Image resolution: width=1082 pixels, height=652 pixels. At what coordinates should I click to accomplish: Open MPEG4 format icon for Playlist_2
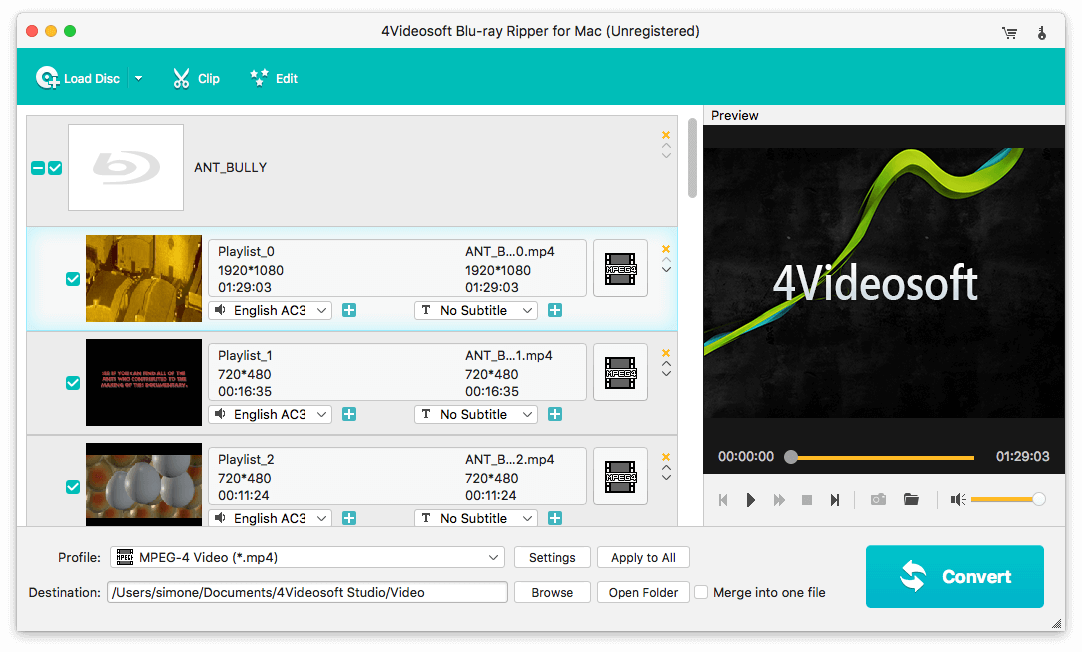point(620,477)
